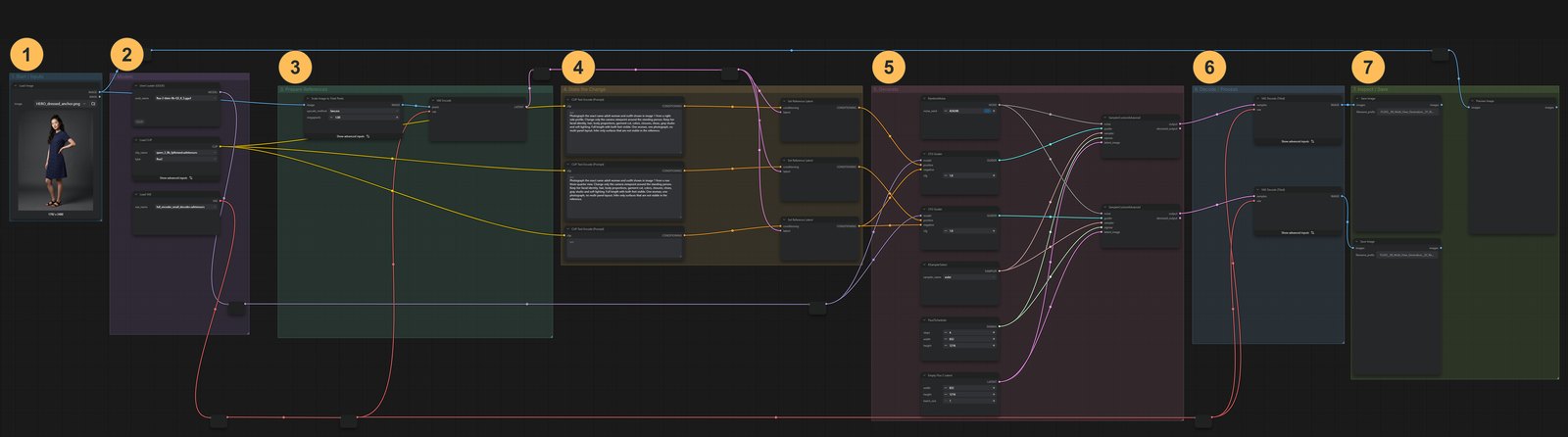1568x437 pixels.
Task: Collapse the Load Image node via its title dot
Action: pyautogui.click(x=16, y=85)
